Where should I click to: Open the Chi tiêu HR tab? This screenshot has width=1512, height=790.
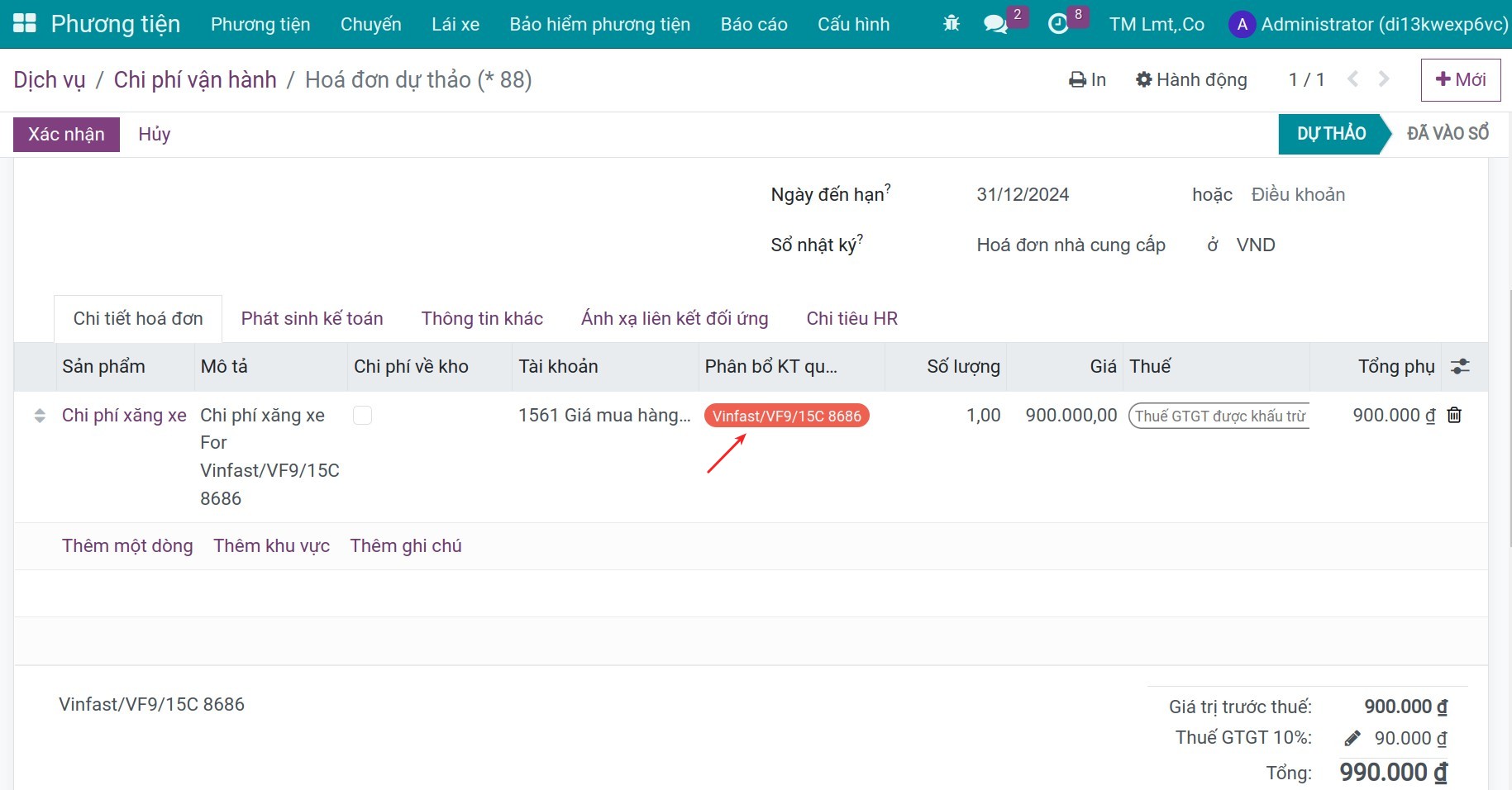click(x=851, y=319)
